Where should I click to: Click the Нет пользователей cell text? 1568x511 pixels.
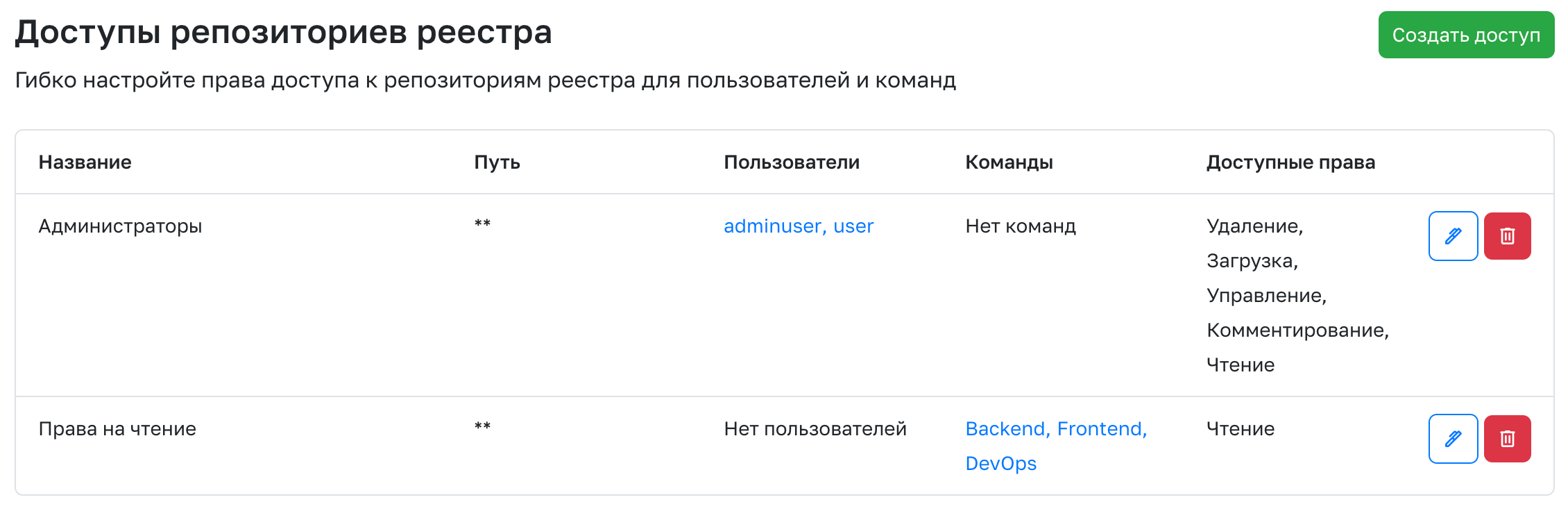[815, 429]
